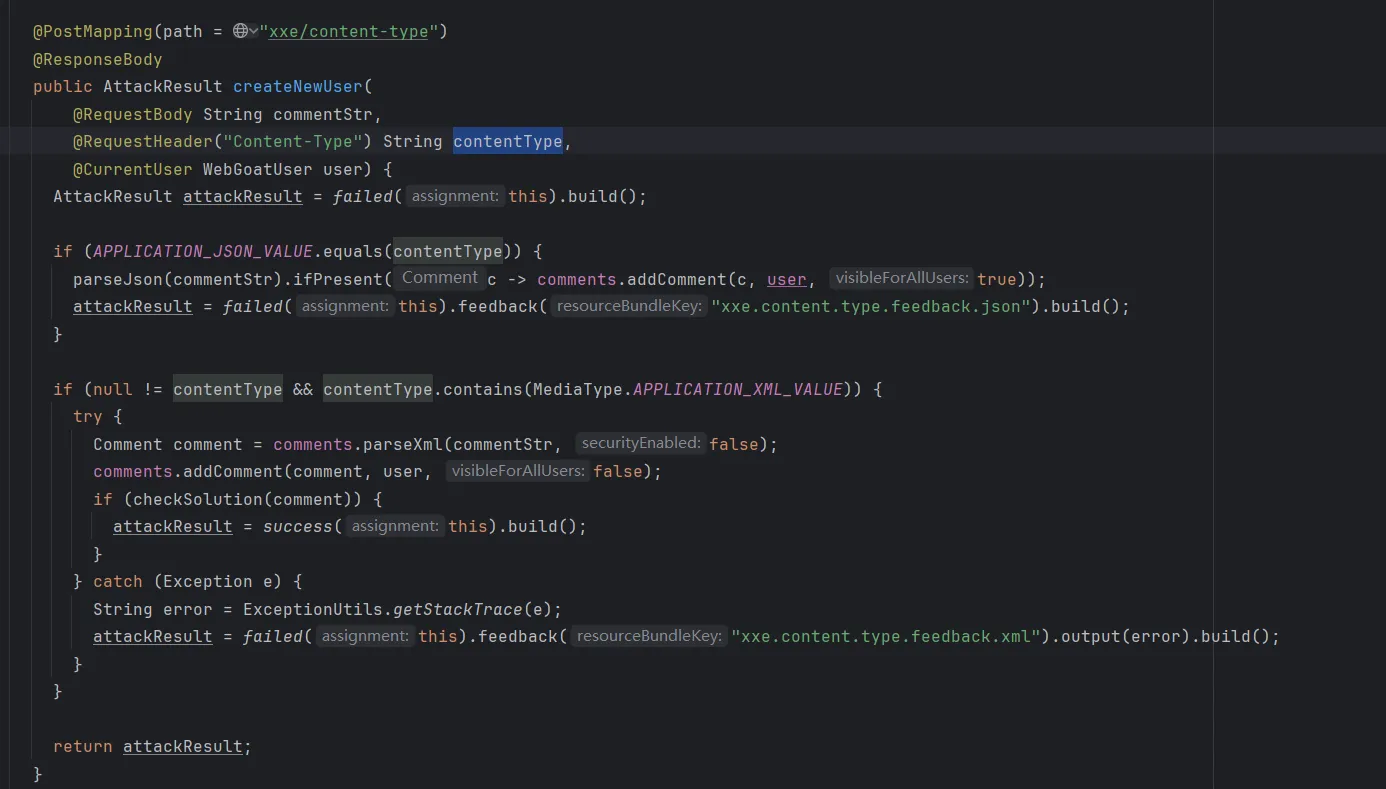This screenshot has height=789, width=1386.
Task: Place cursor on the try keyword
Action: pyautogui.click(x=88, y=416)
